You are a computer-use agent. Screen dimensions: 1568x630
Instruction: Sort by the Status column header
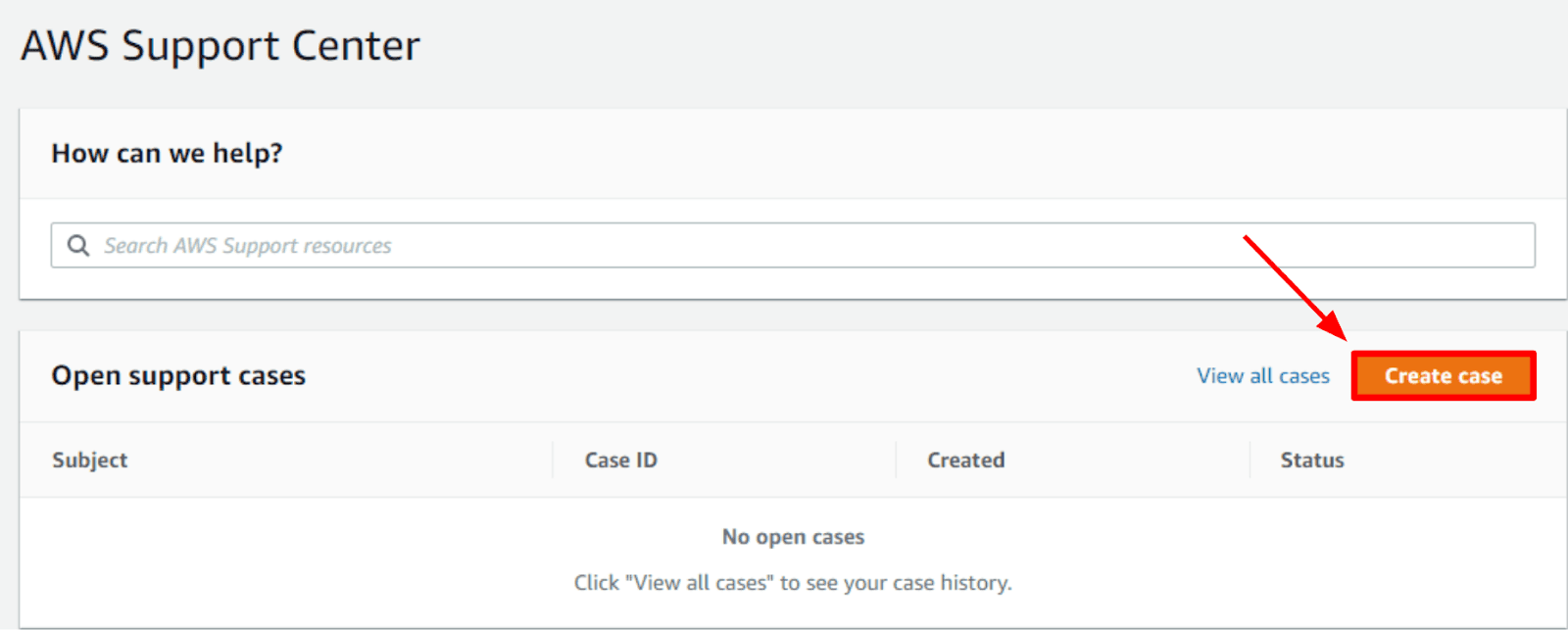coord(1312,460)
